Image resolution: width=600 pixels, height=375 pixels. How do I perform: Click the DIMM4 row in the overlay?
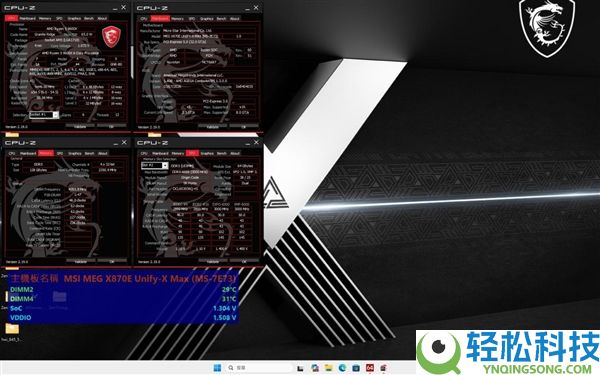pyautogui.click(x=123, y=299)
